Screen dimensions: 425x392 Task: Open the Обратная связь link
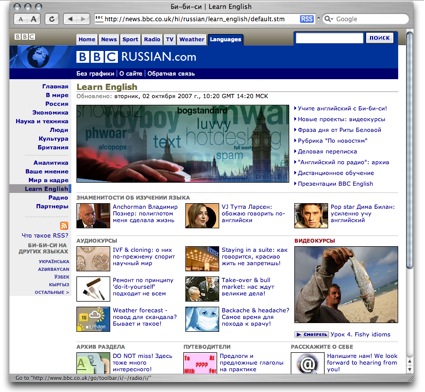[x=171, y=74]
